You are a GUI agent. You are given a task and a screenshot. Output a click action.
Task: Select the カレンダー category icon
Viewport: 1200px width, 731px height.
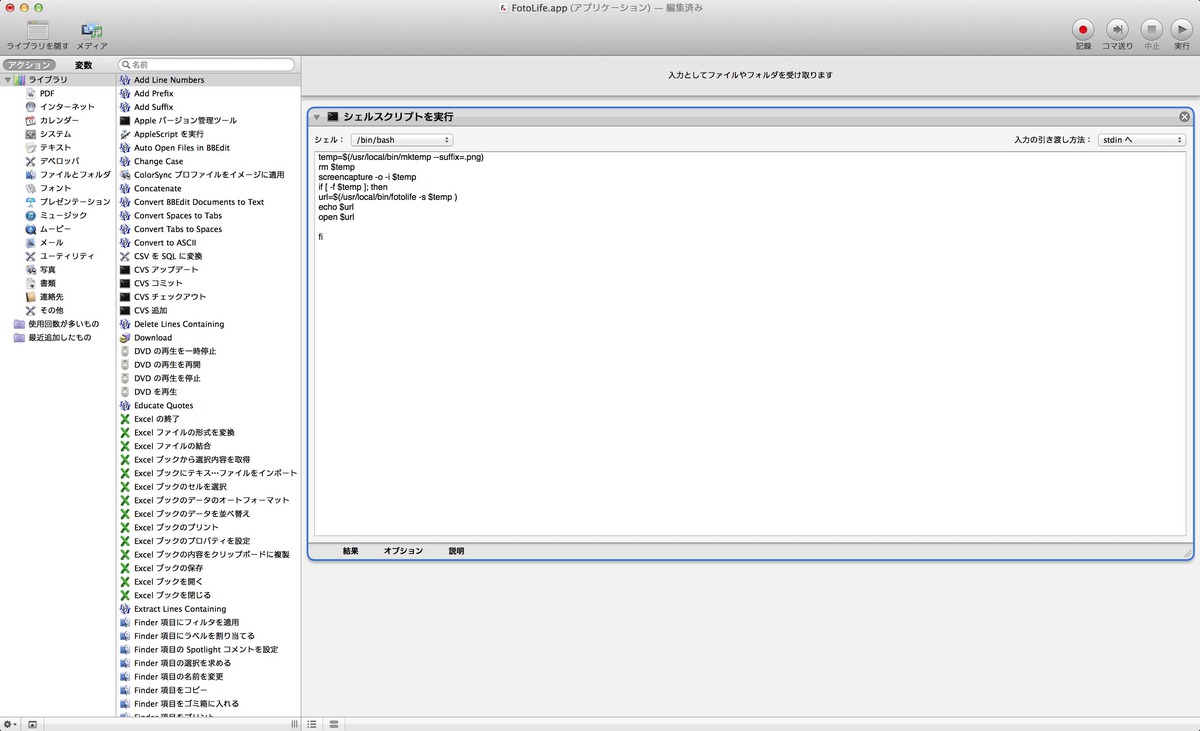(x=31, y=120)
